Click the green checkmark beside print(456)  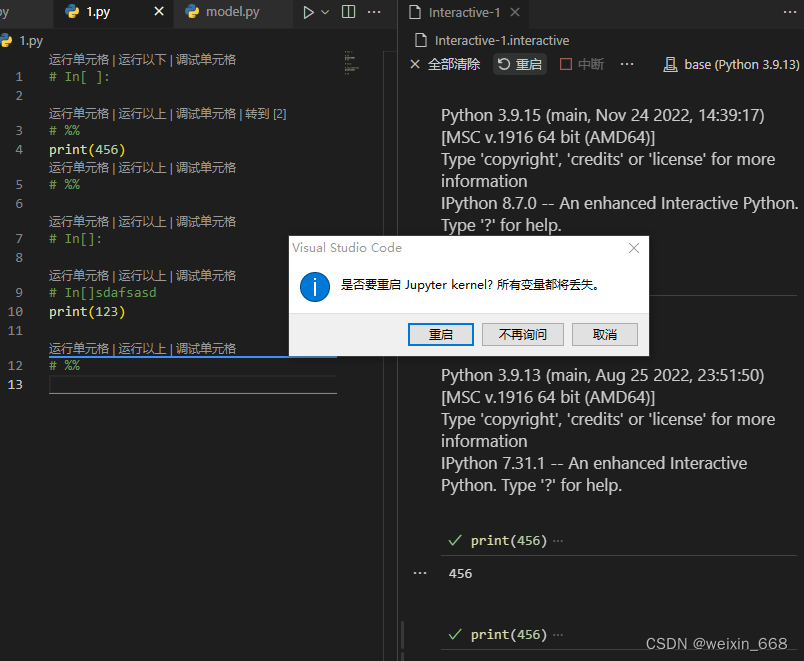point(453,540)
